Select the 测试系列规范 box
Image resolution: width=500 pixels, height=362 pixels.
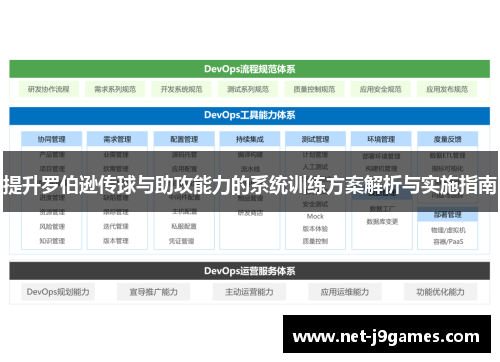248,89
